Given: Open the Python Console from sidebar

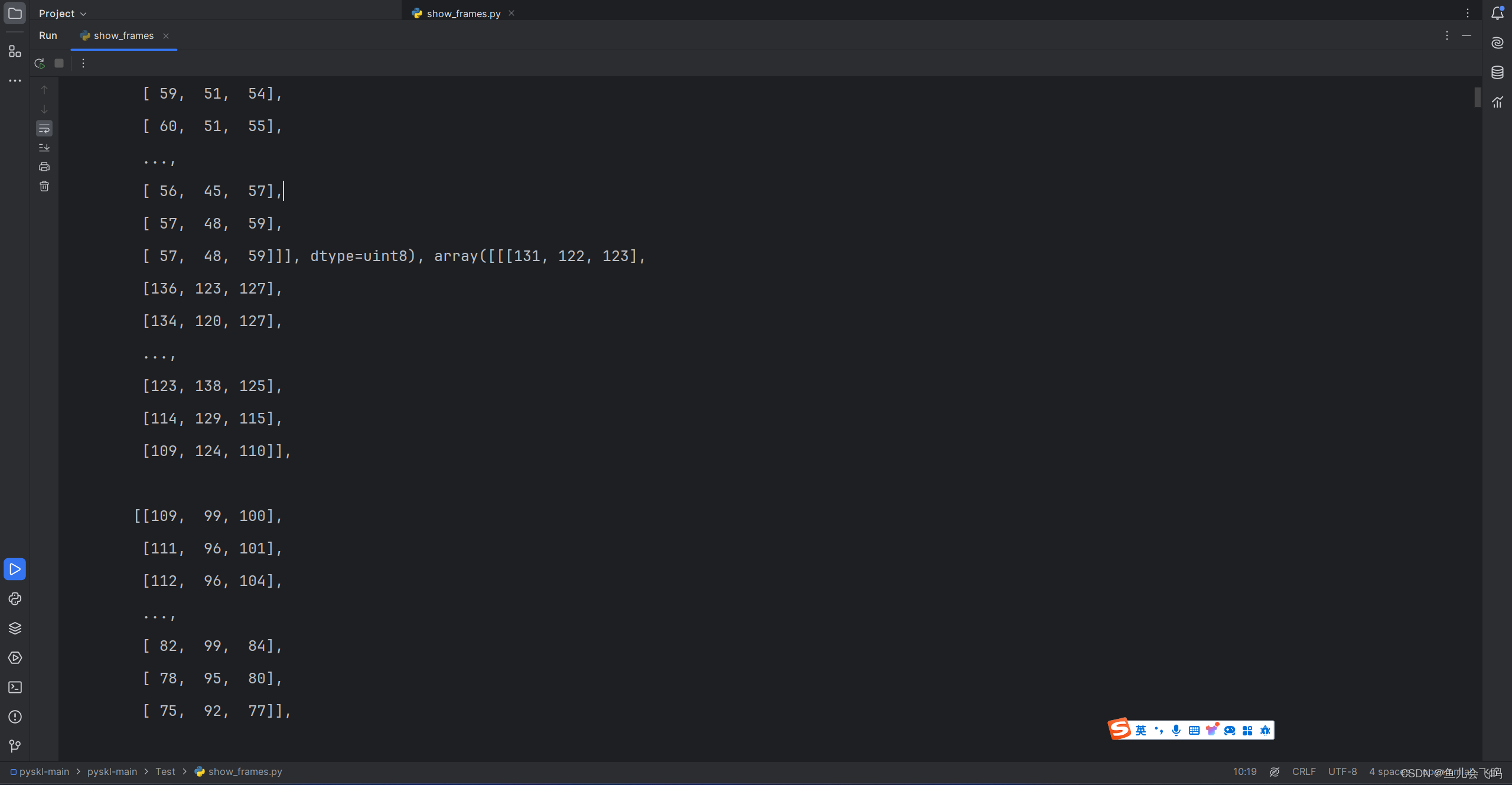Looking at the screenshot, I should pos(15,599).
